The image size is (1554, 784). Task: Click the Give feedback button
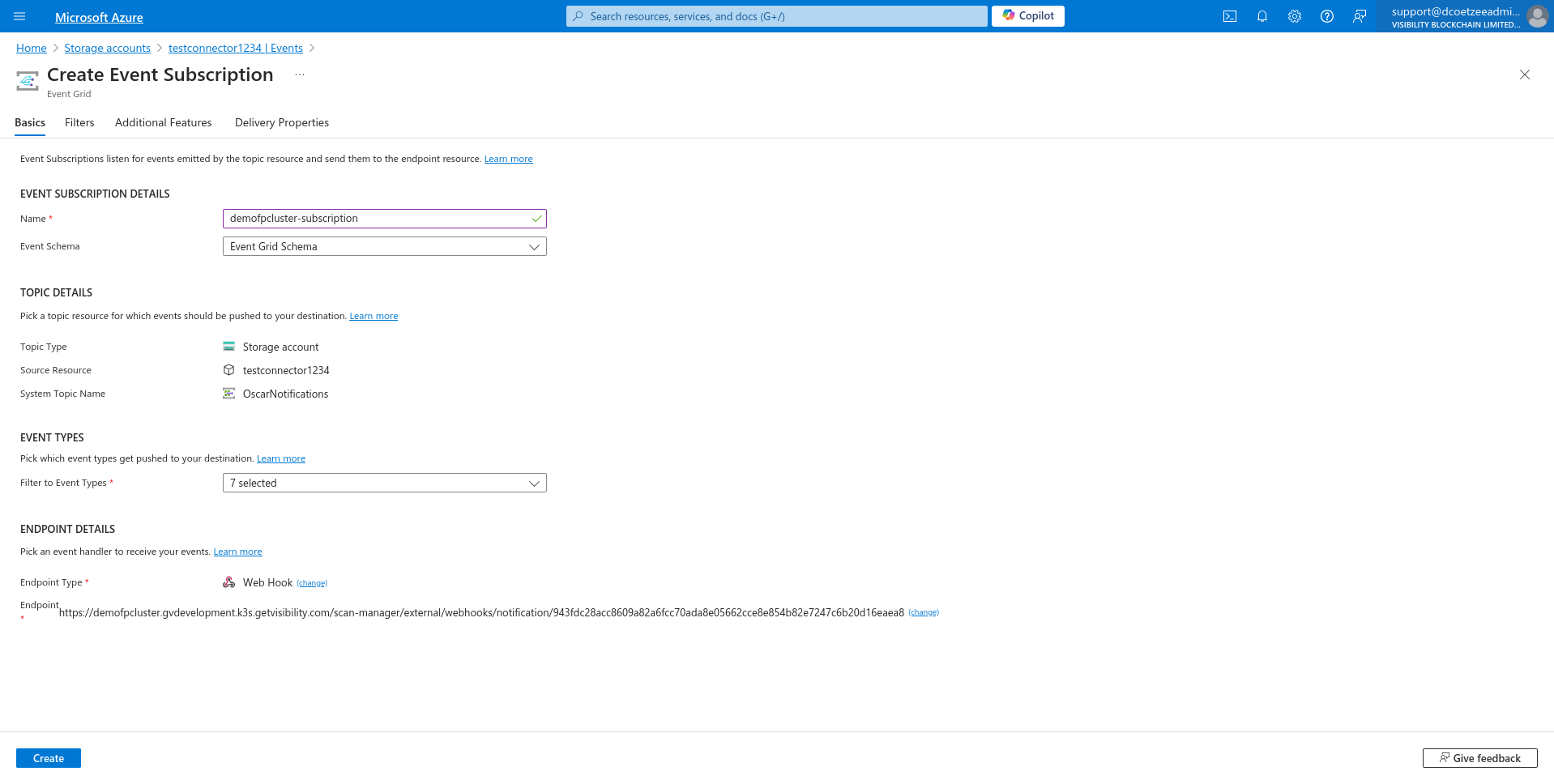[x=1479, y=758]
